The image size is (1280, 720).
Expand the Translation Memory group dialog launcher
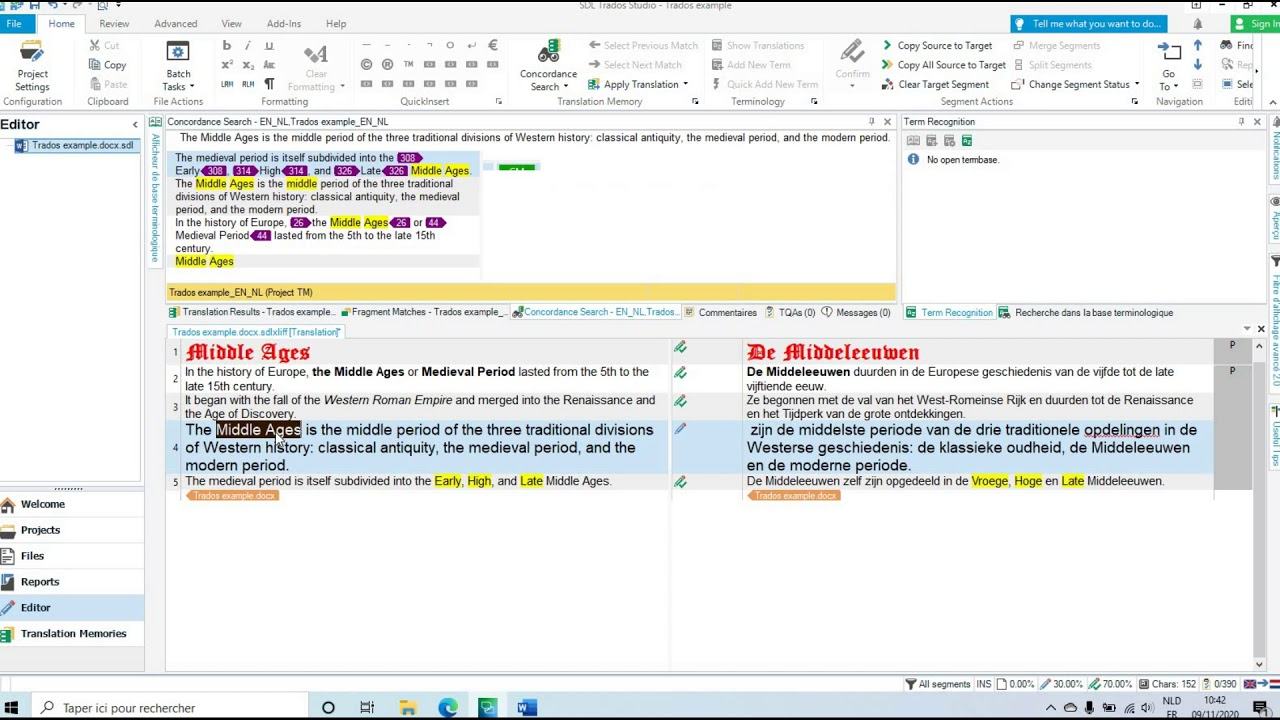point(695,101)
